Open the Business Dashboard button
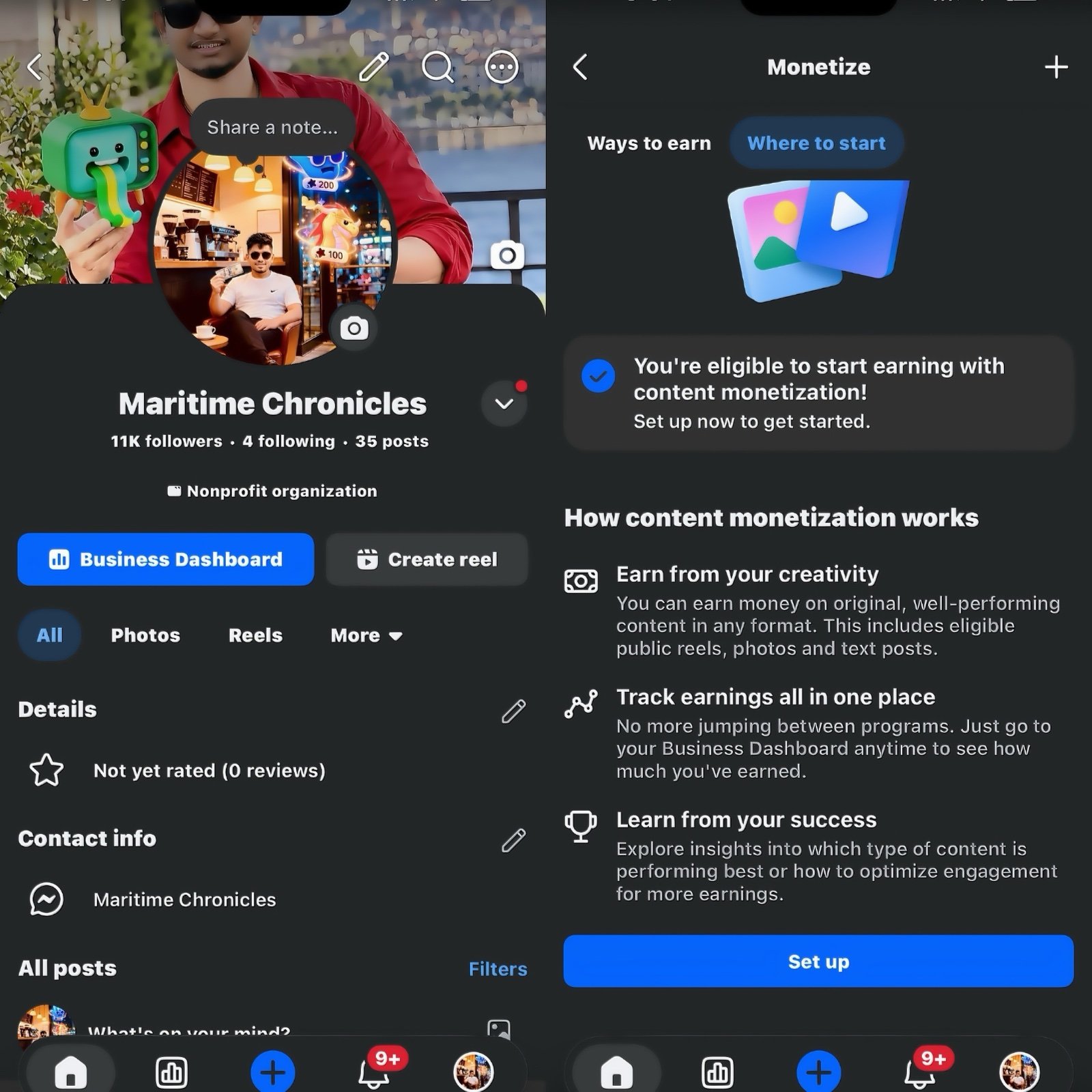1092x1092 pixels. tap(166, 560)
